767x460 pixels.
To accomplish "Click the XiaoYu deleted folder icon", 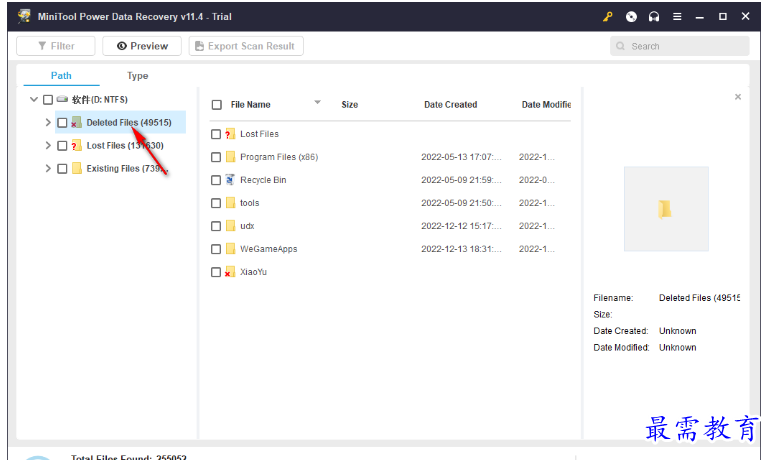I will click(230, 272).
